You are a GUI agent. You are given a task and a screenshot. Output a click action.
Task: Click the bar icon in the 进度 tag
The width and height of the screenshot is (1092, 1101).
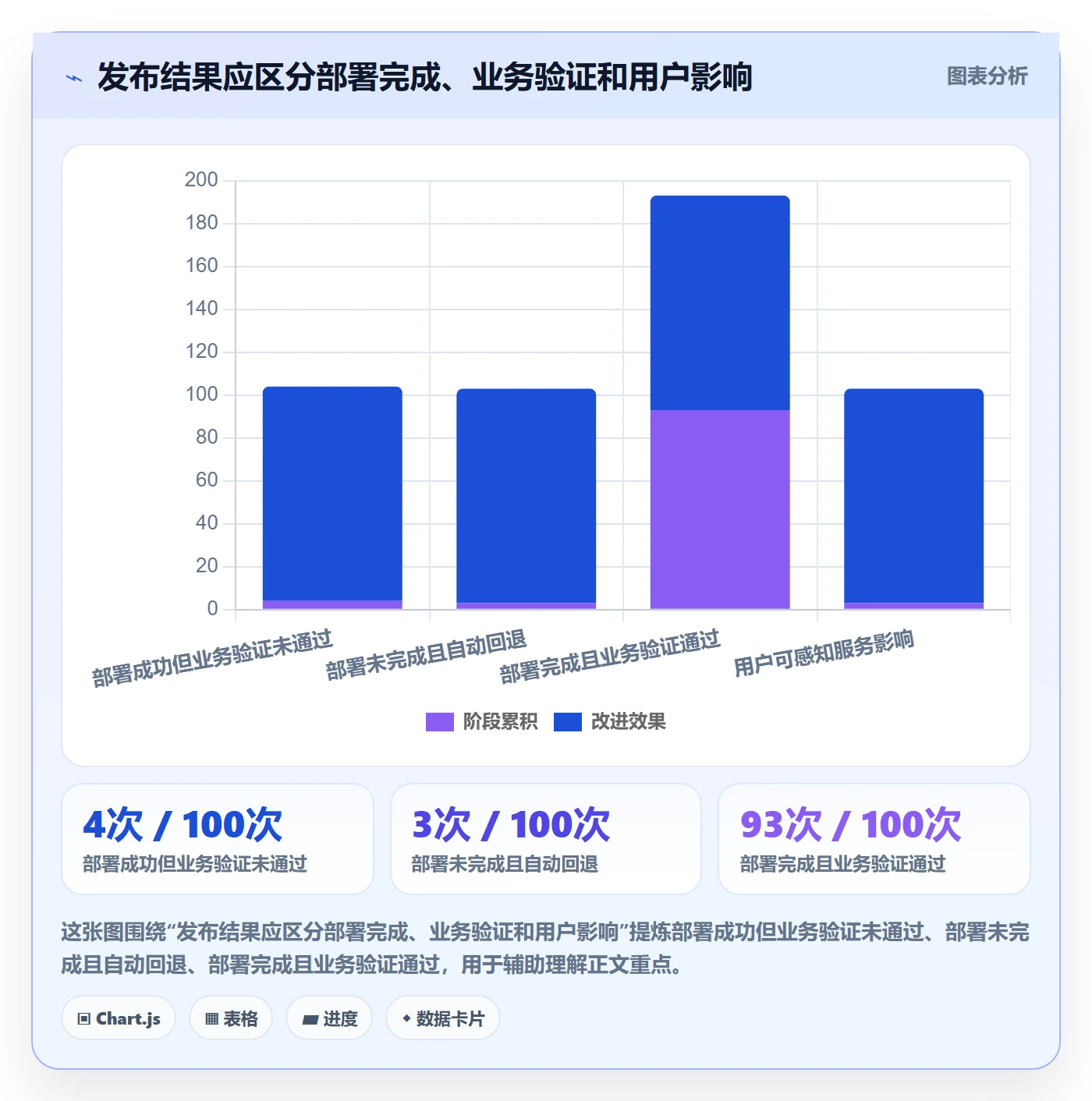(310, 1019)
